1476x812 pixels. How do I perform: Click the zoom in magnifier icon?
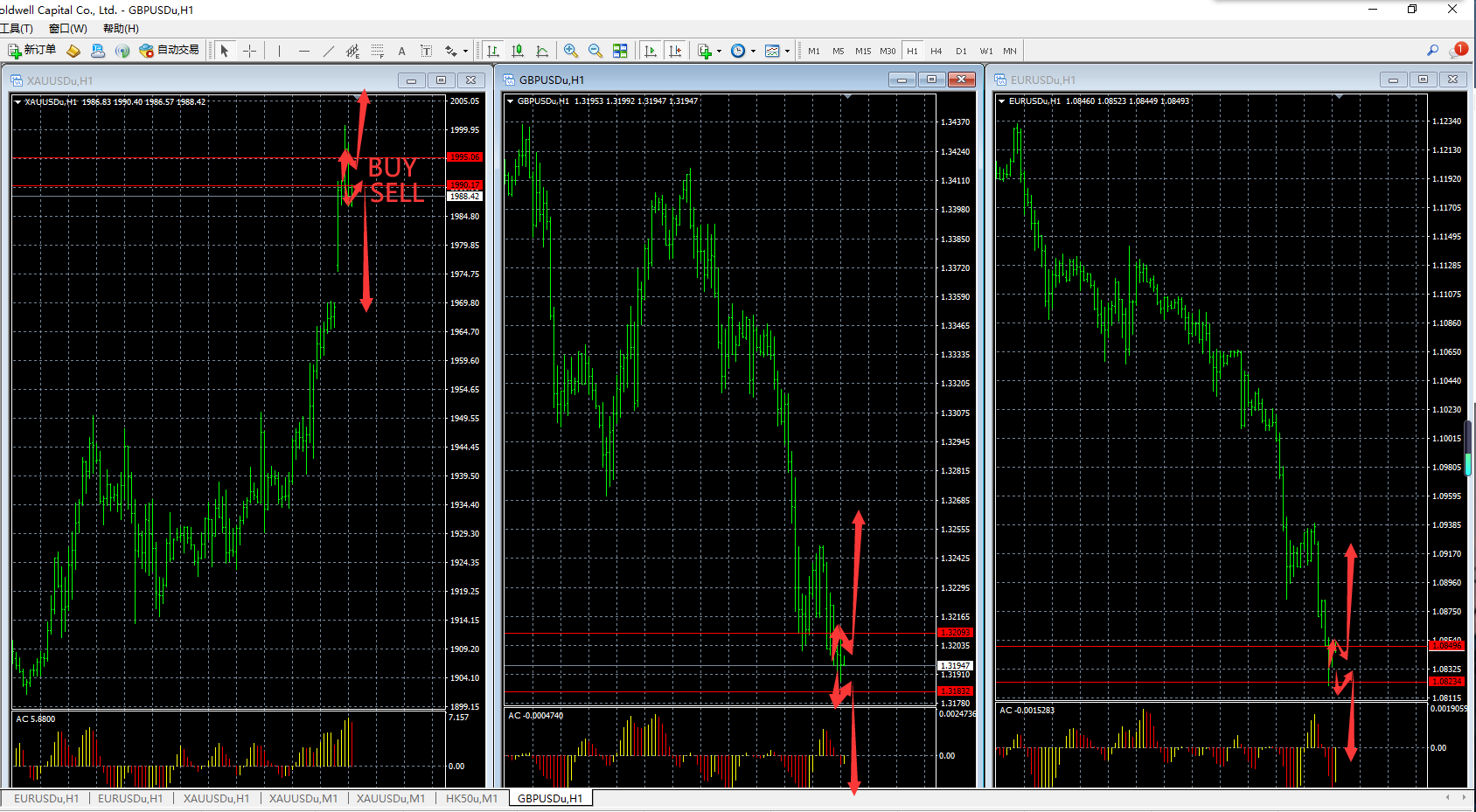tap(571, 51)
